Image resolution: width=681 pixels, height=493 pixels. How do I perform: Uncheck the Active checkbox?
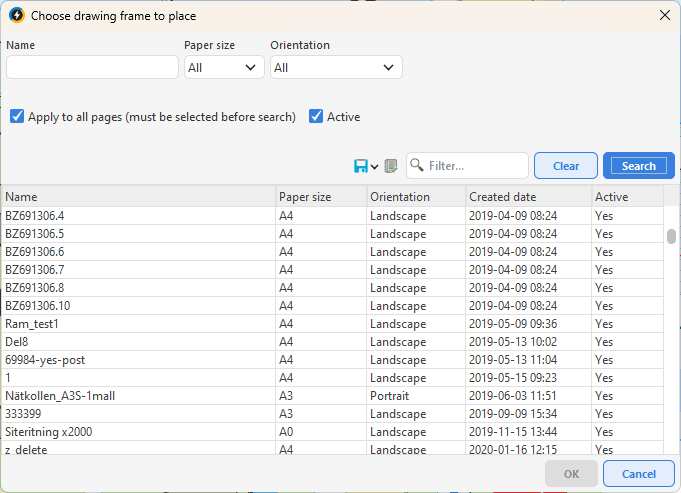[316, 117]
